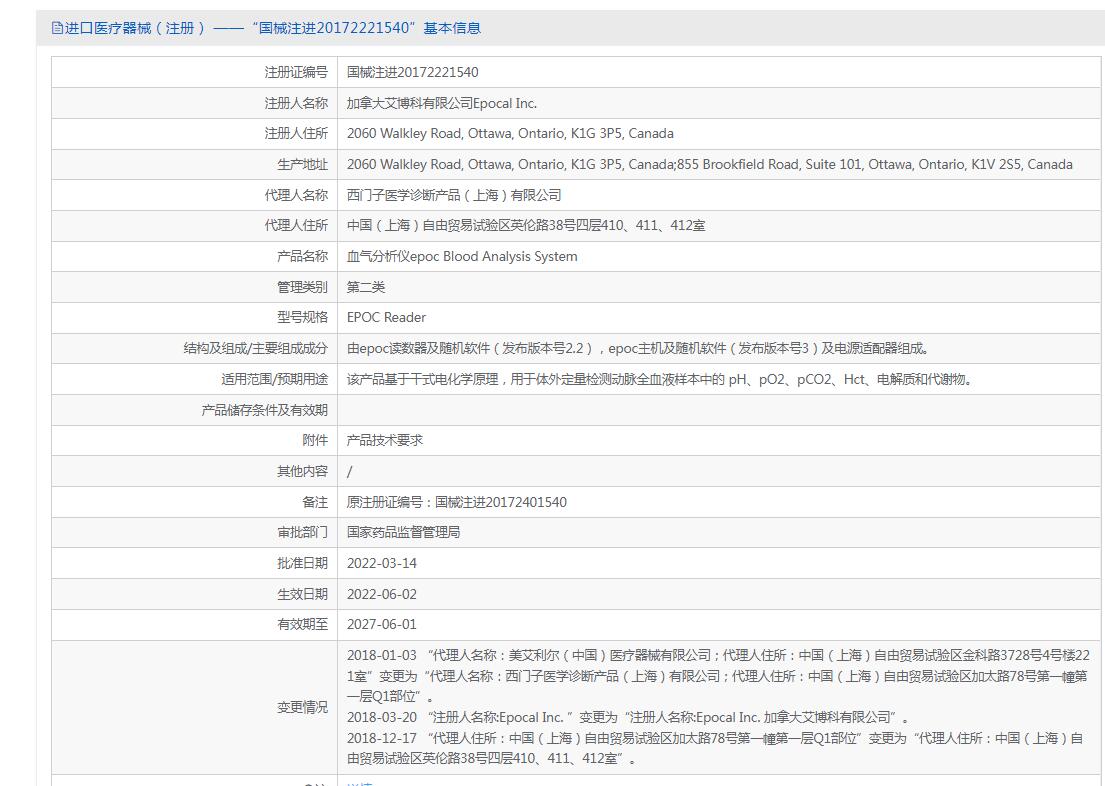The width and height of the screenshot is (1105, 786).
Task: Click the 注册人住所 address value
Action: 510,133
